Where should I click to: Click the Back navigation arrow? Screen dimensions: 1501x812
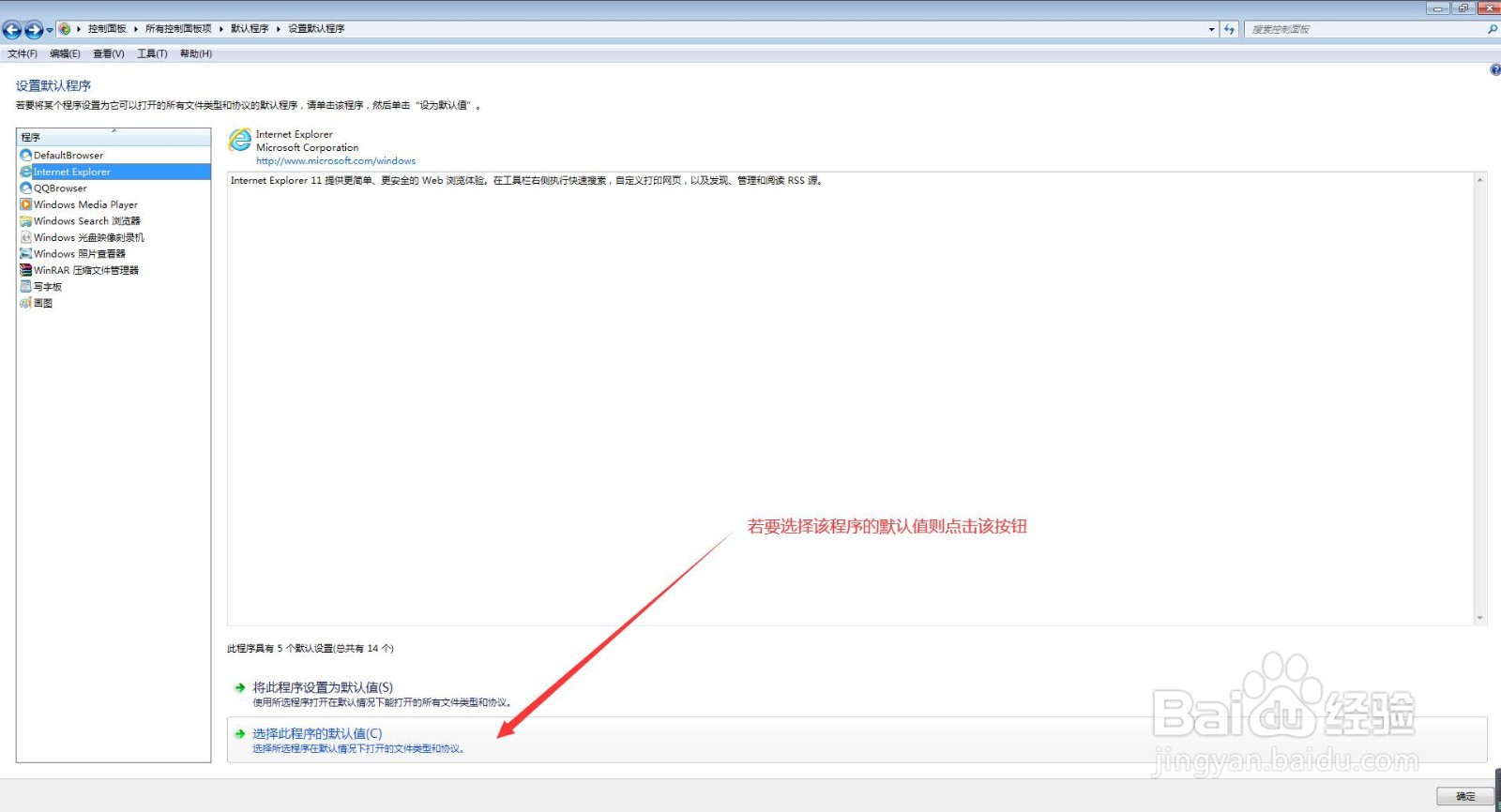(12, 30)
